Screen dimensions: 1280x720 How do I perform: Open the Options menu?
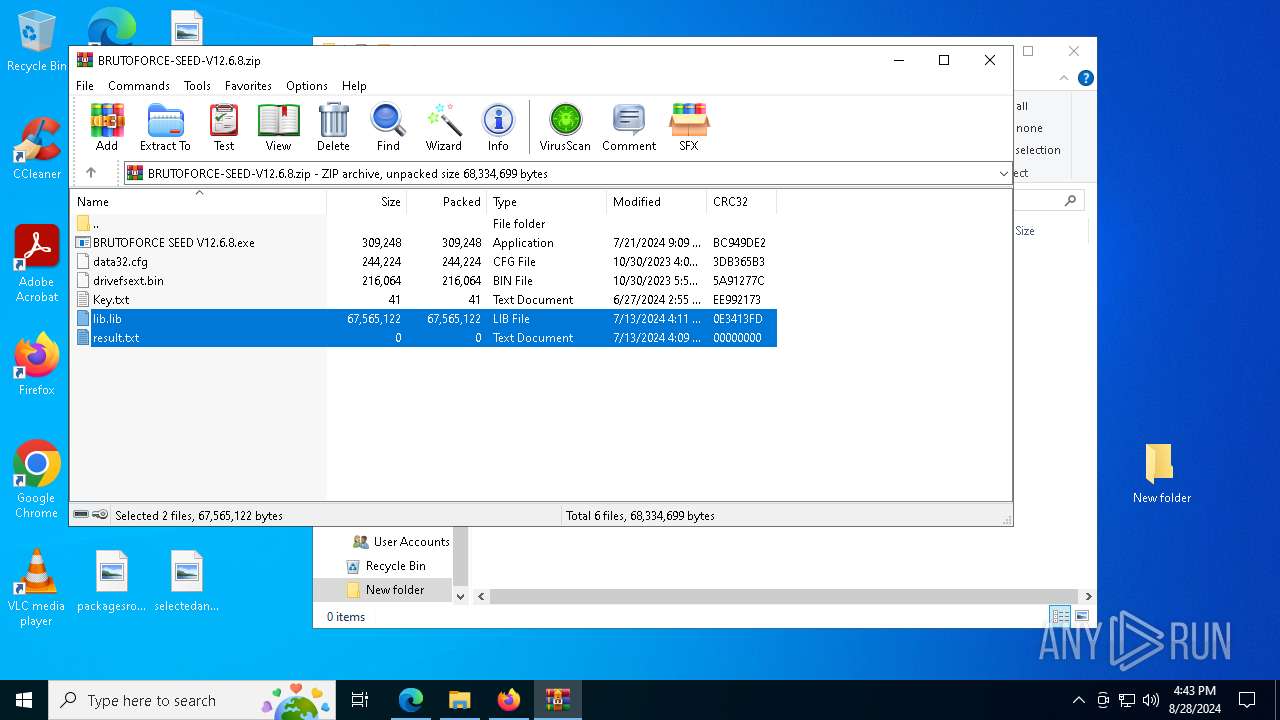[x=307, y=86]
